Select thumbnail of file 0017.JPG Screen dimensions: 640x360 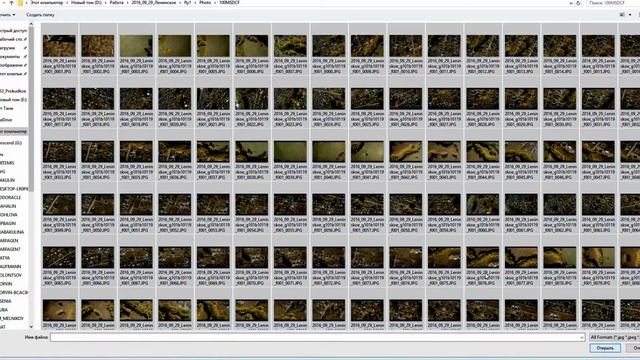point(59,99)
